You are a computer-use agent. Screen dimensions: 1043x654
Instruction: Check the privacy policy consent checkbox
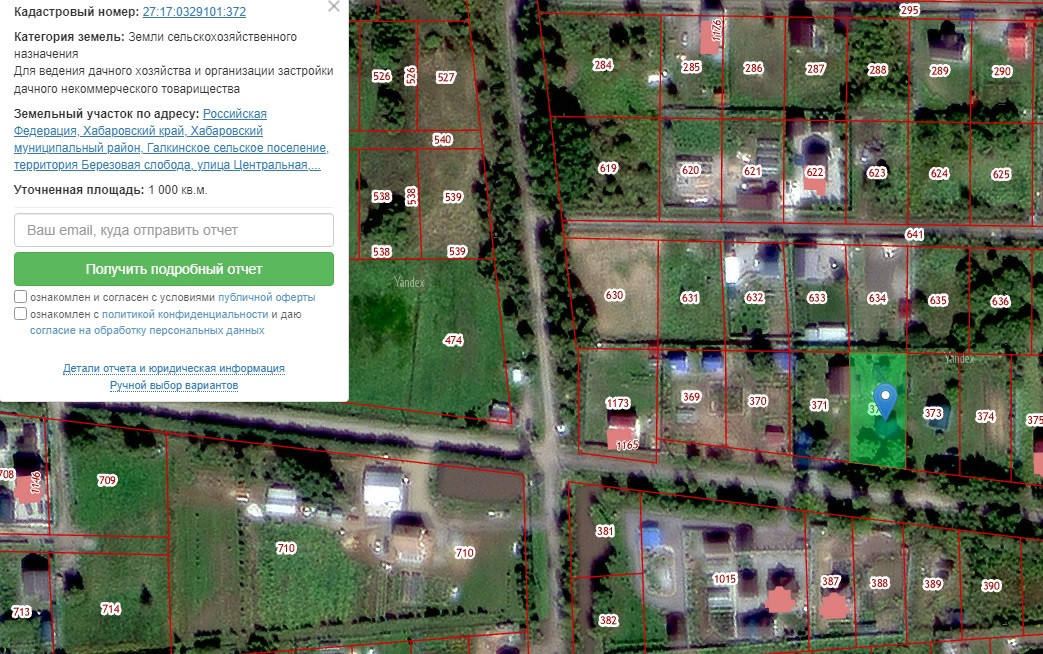click(x=21, y=313)
